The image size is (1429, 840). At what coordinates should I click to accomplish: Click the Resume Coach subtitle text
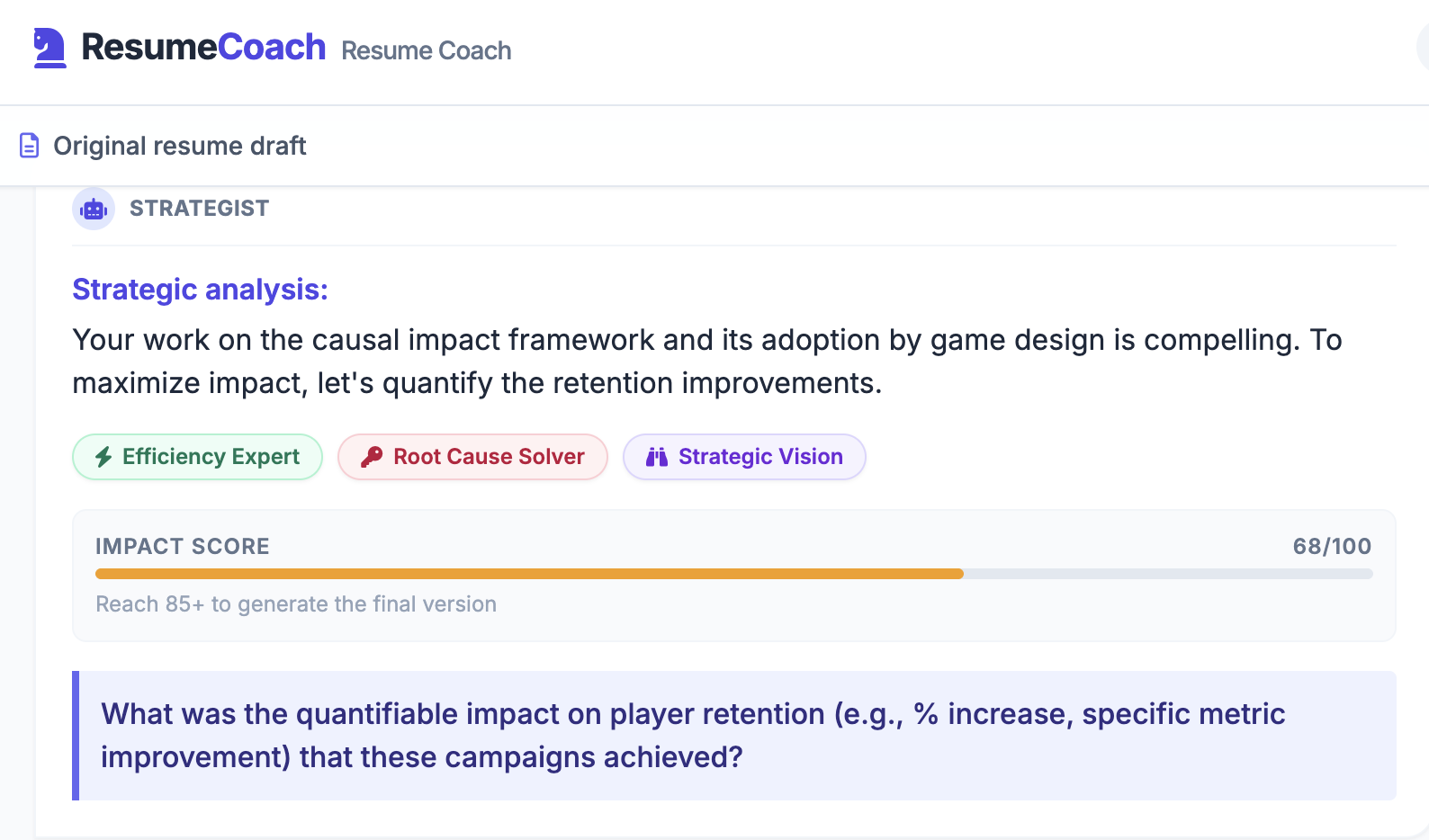coord(426,51)
